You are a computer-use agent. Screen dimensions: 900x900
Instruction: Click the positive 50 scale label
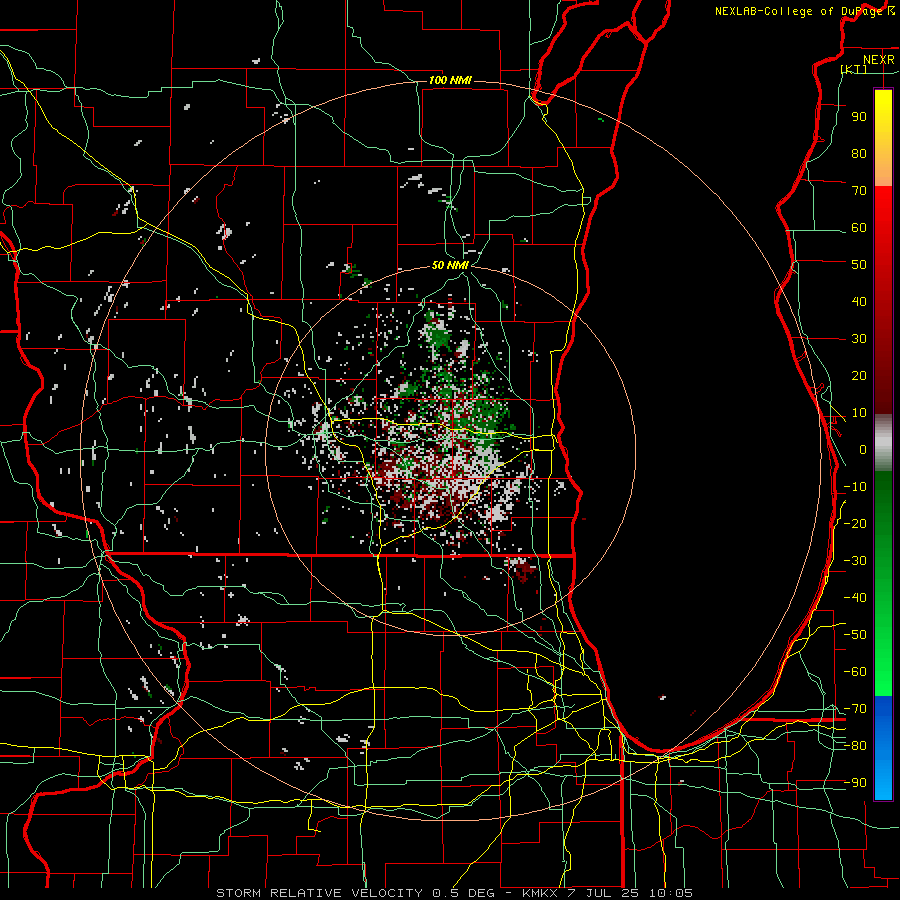(x=859, y=265)
